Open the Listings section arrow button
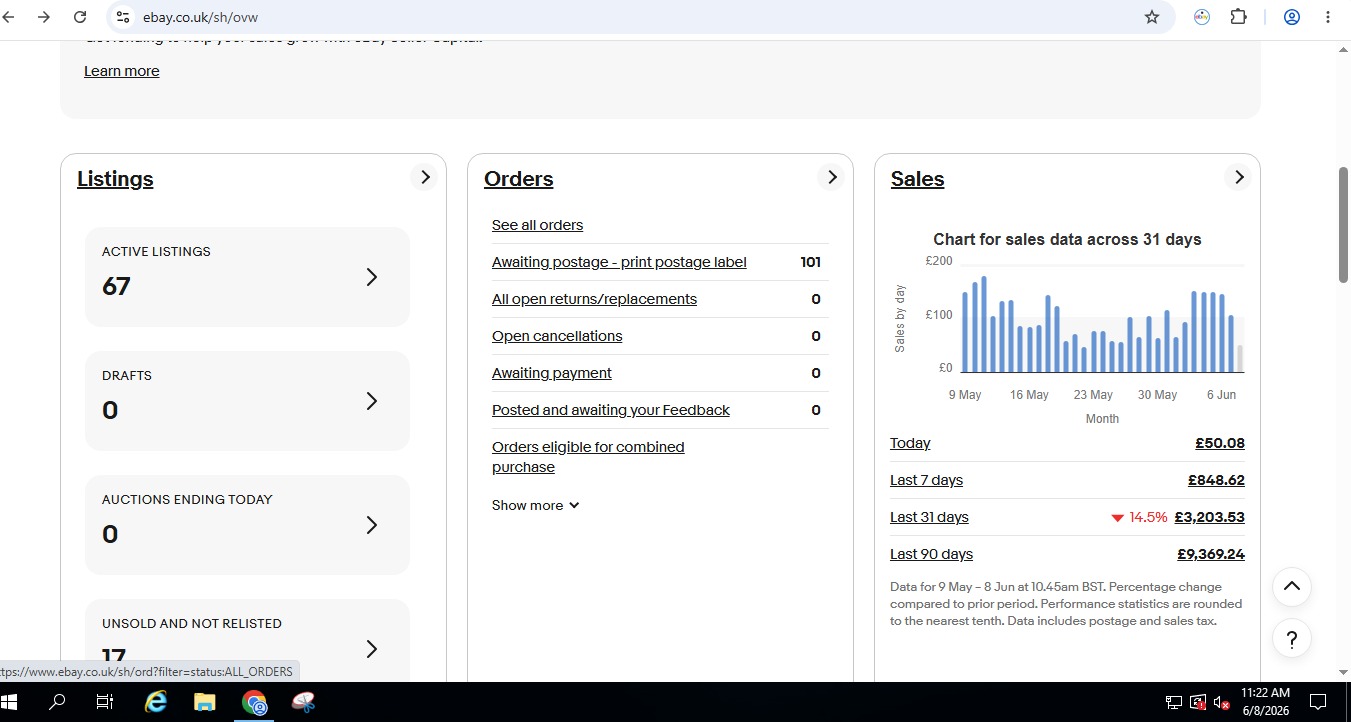Screen dimensions: 1351x722 pyautogui.click(x=425, y=177)
